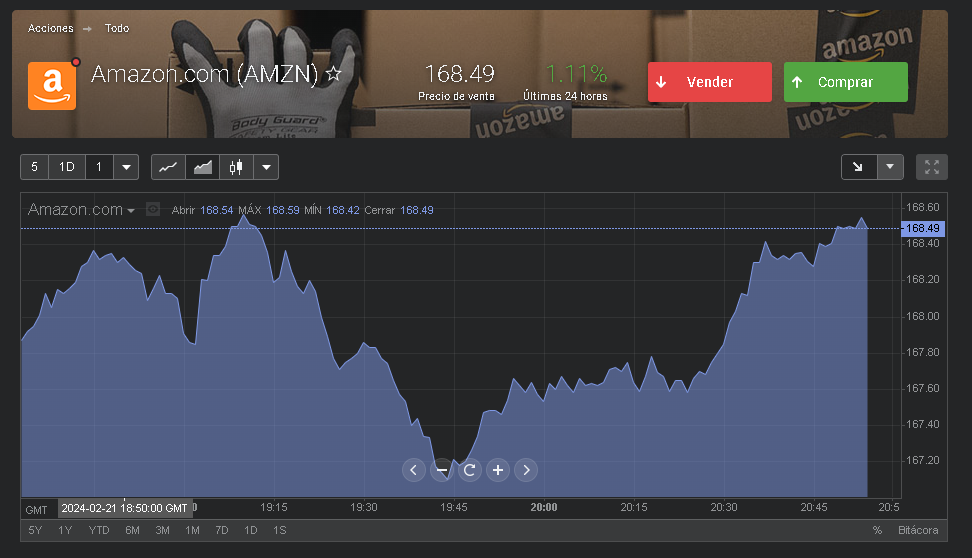This screenshot has width=972, height=558.
Task: Switch to 1S time range
Action: pyautogui.click(x=280, y=530)
